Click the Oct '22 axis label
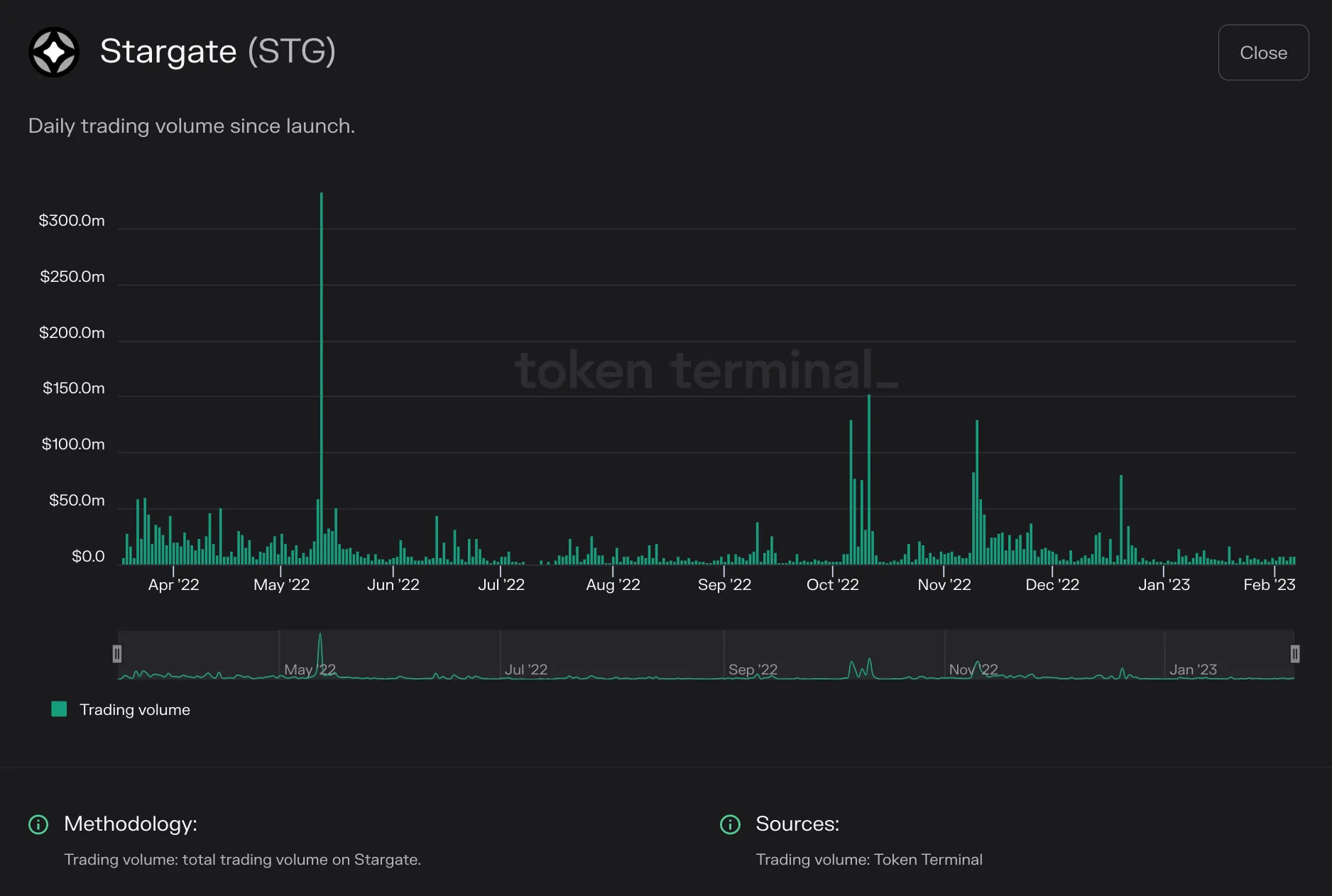This screenshot has width=1332, height=896. [x=833, y=584]
